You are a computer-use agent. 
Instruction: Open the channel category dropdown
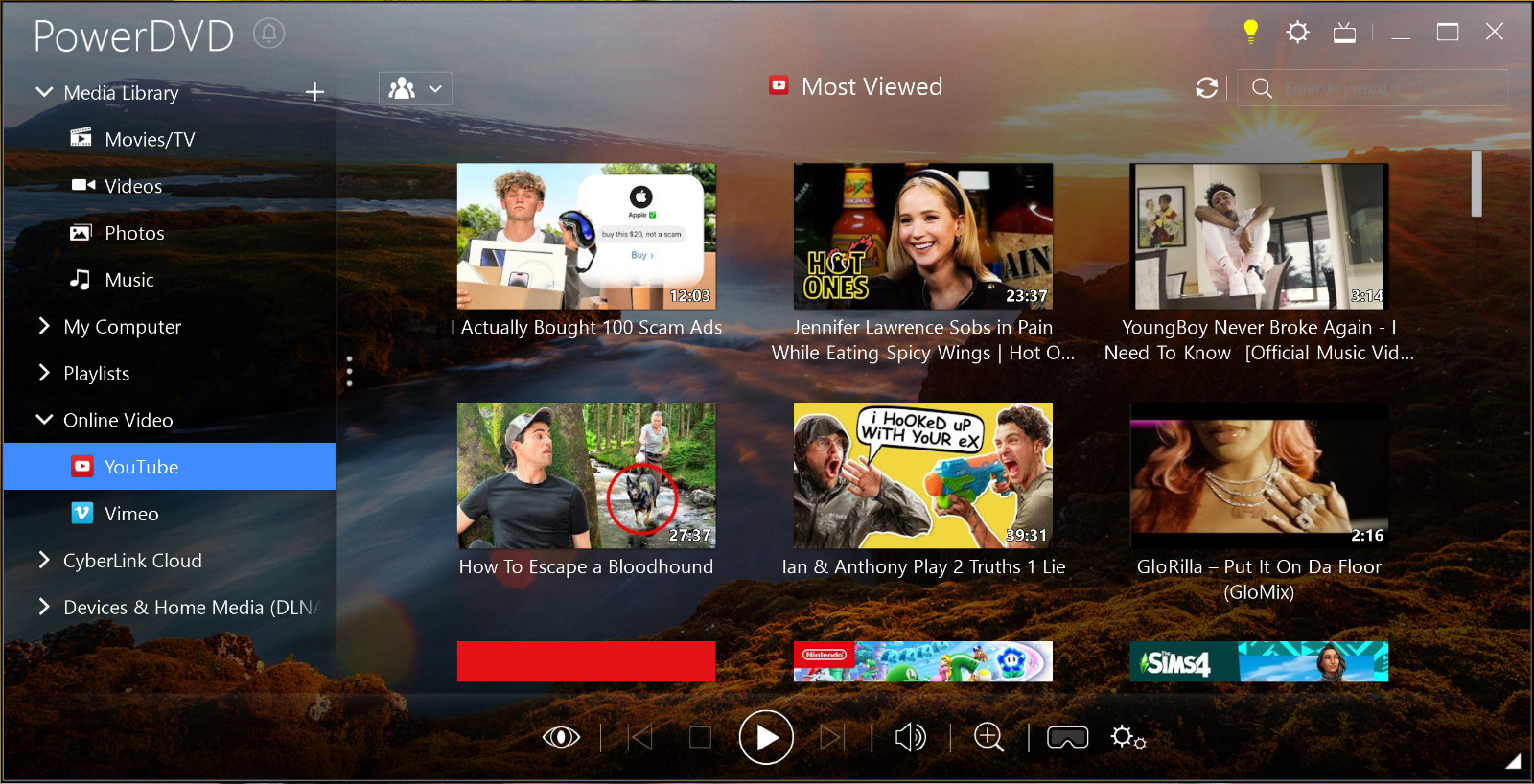pyautogui.click(x=415, y=89)
